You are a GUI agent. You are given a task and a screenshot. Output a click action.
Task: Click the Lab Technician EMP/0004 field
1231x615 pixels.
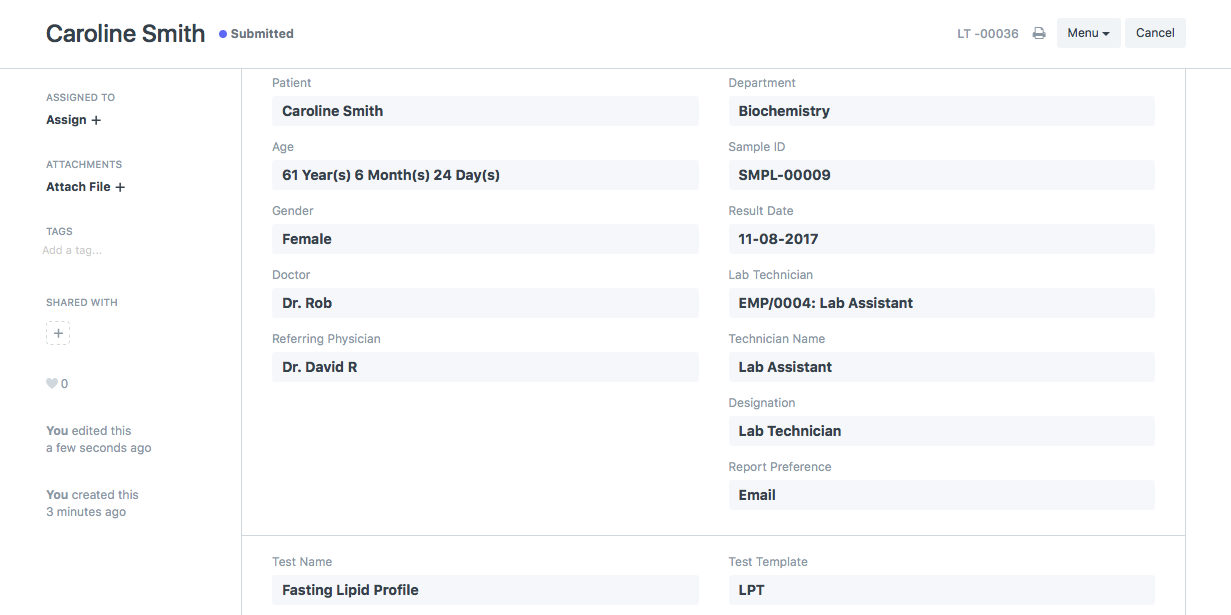pyautogui.click(x=941, y=303)
